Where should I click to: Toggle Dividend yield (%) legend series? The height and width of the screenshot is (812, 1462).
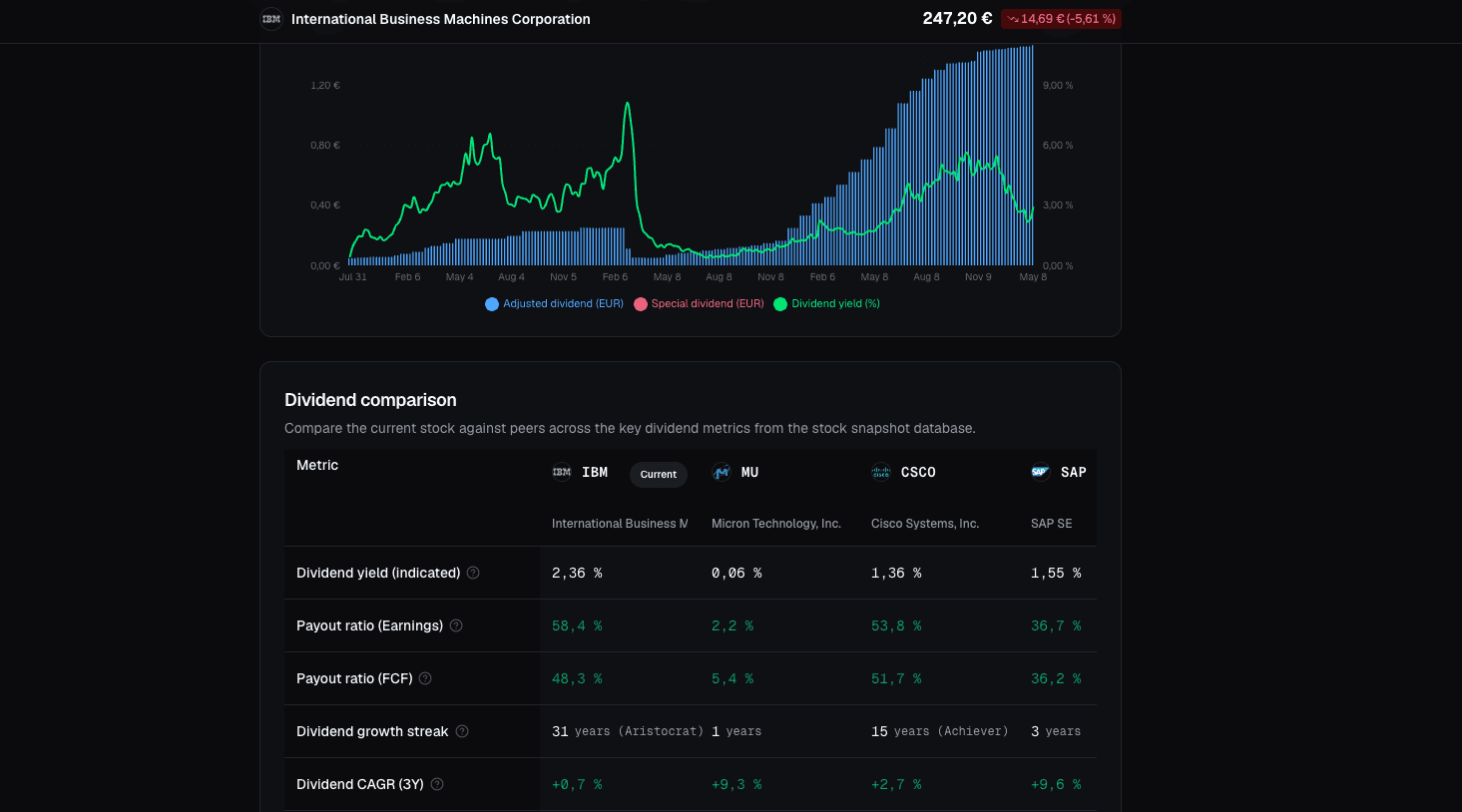[x=827, y=304]
